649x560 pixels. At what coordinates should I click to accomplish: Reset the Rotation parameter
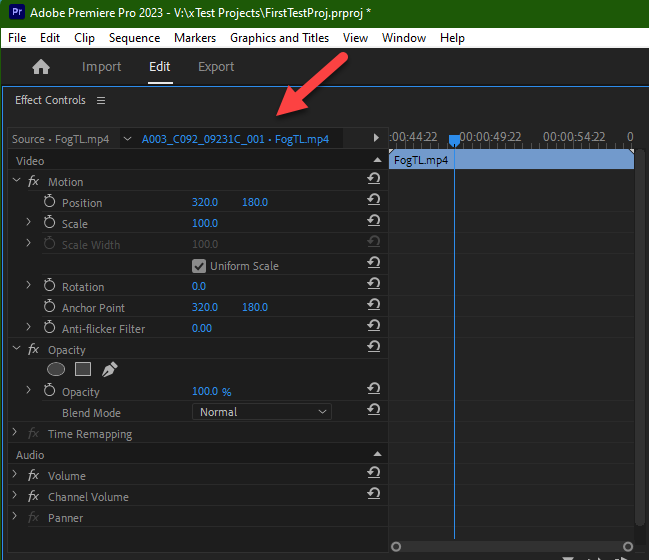coord(374,284)
